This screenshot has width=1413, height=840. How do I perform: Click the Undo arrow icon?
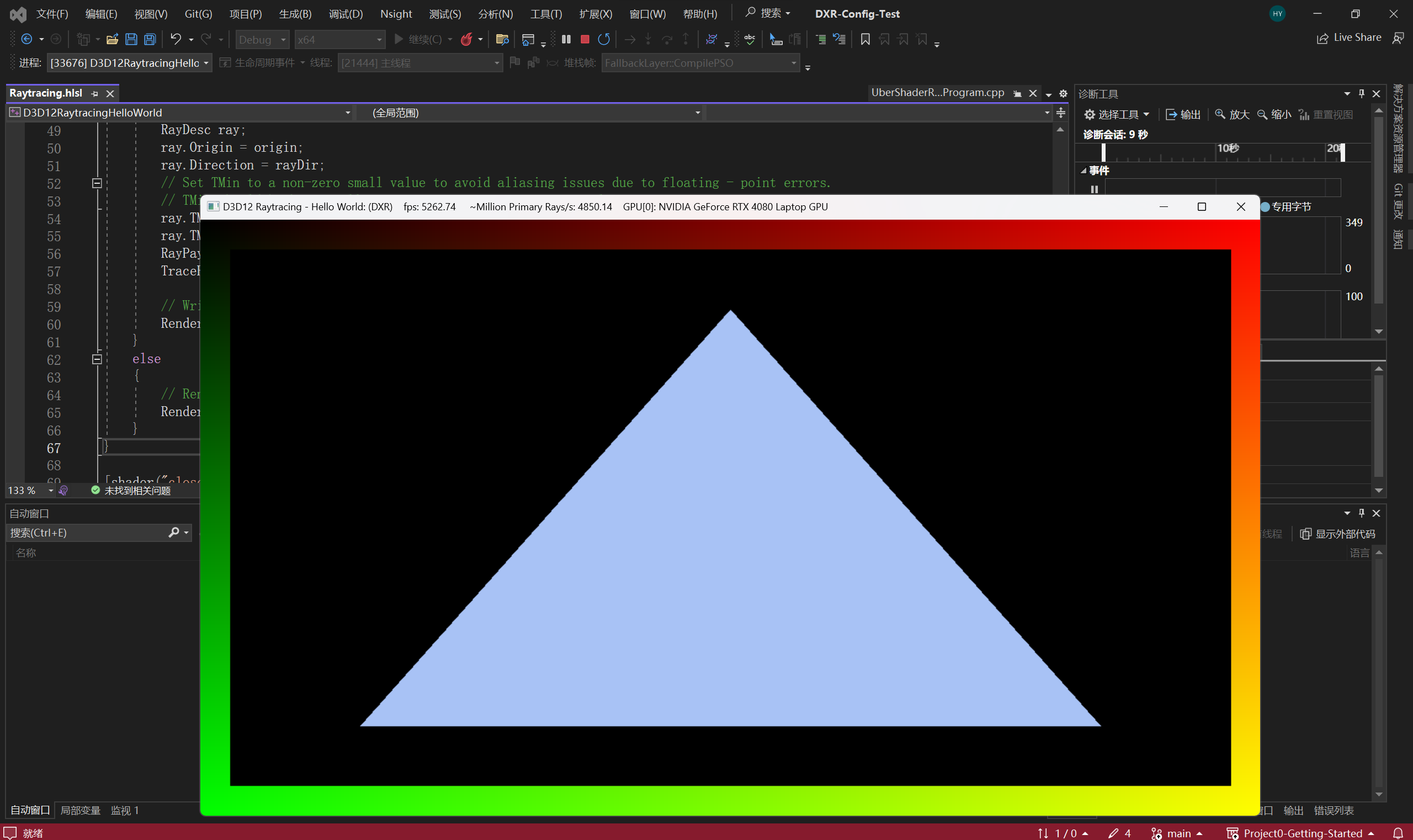click(176, 39)
